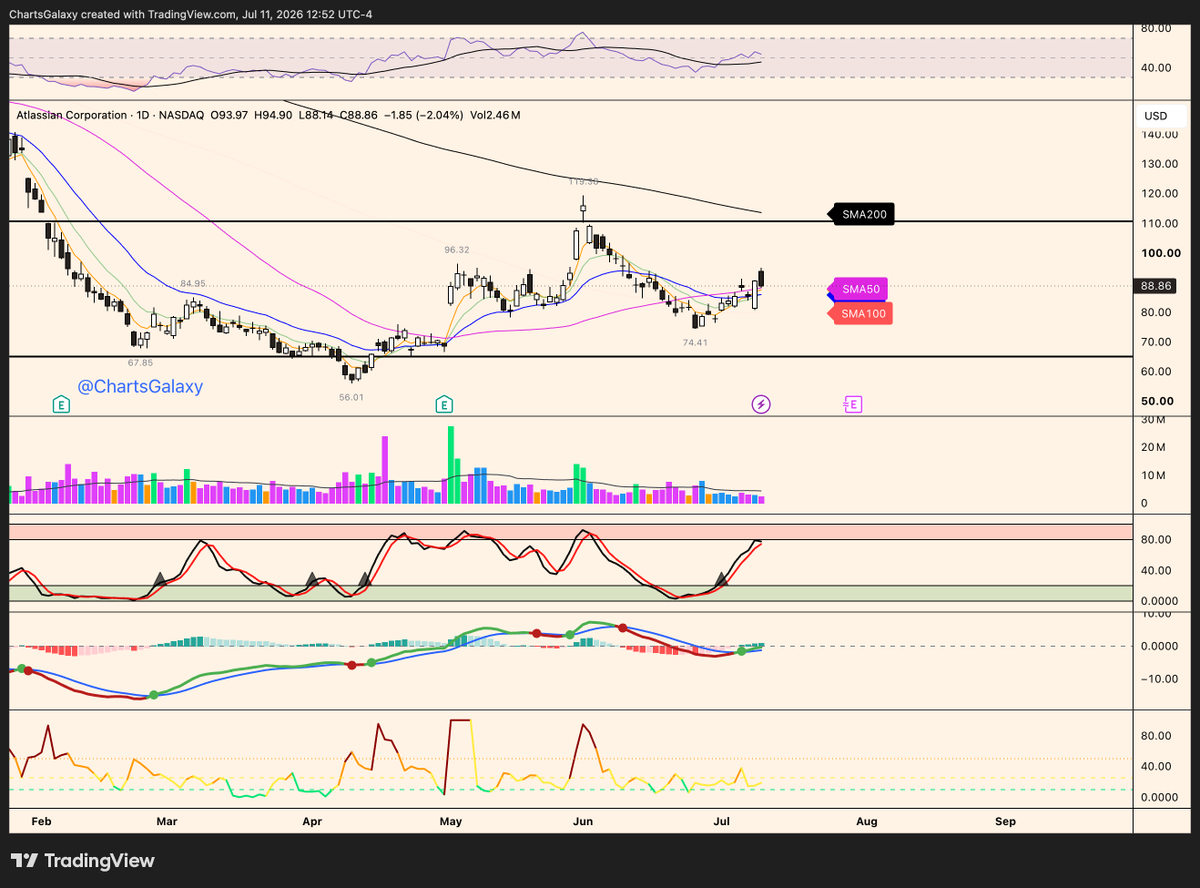This screenshot has height=888, width=1200.
Task: Select the SMA100 label tag
Action: [x=860, y=313]
